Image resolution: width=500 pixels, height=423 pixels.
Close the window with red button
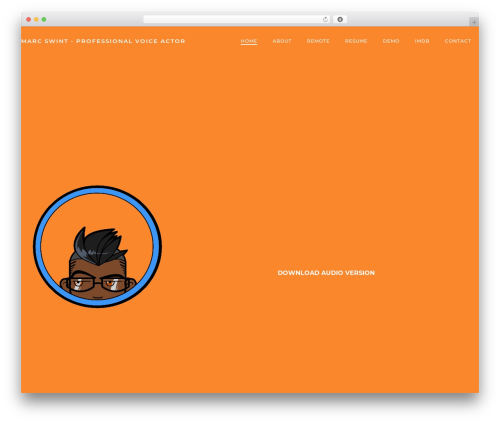(29, 19)
